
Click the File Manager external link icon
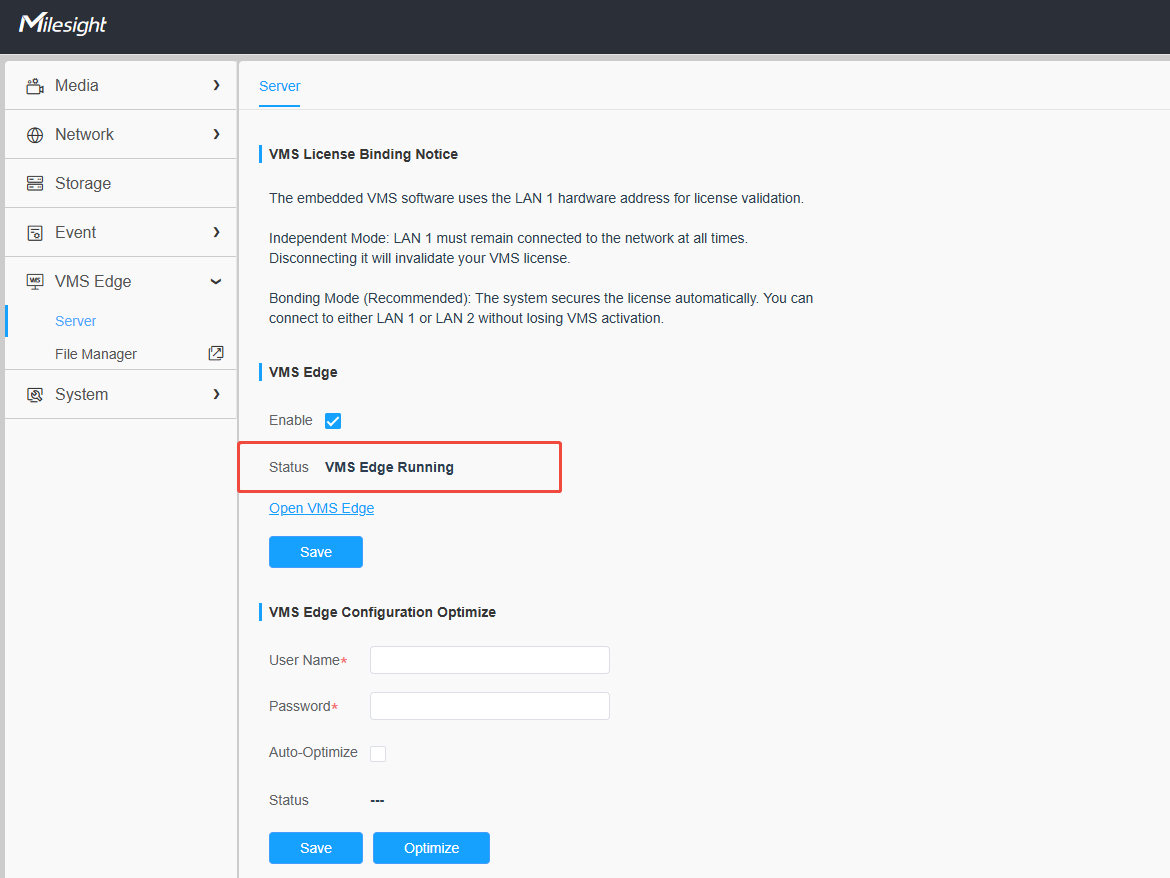click(216, 353)
